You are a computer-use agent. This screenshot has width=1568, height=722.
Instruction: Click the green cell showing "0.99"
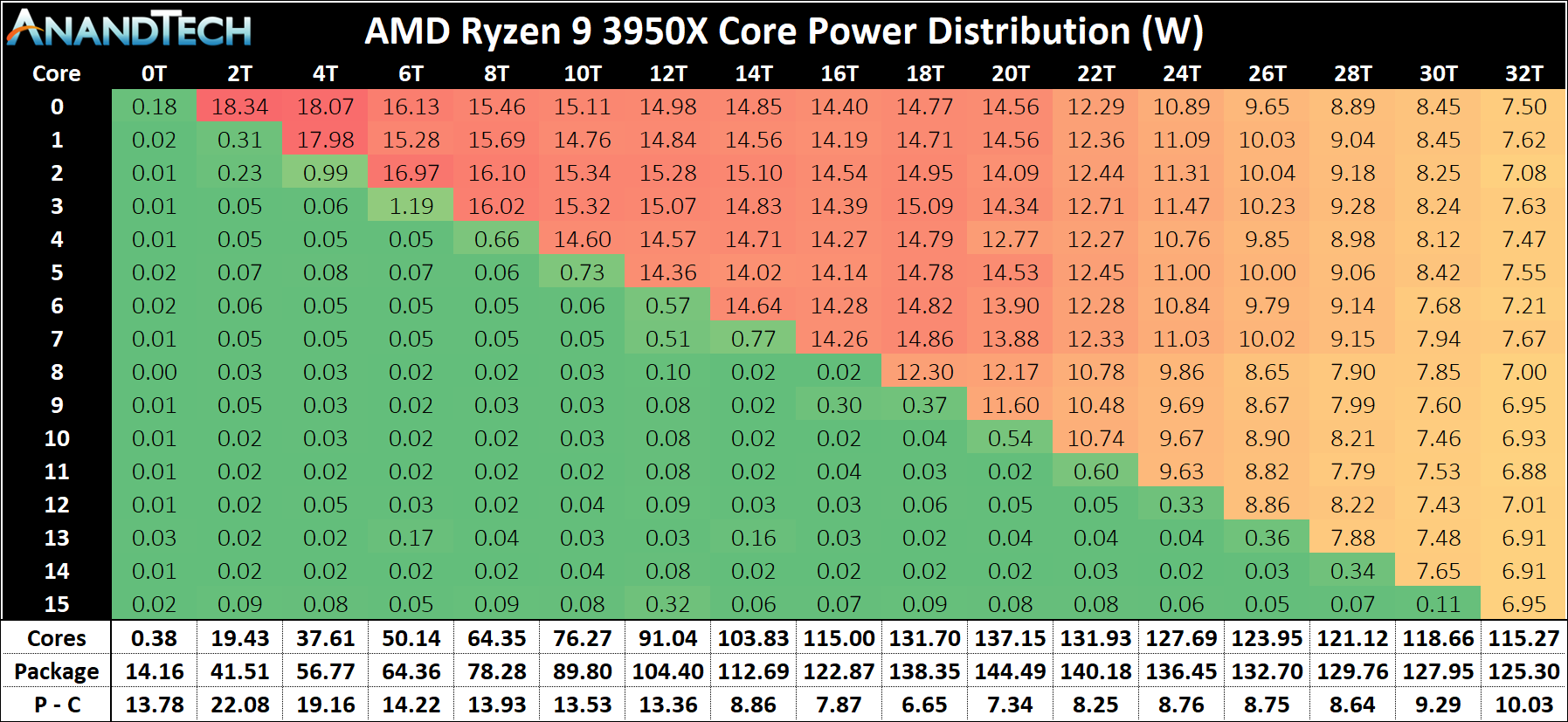pos(325,173)
